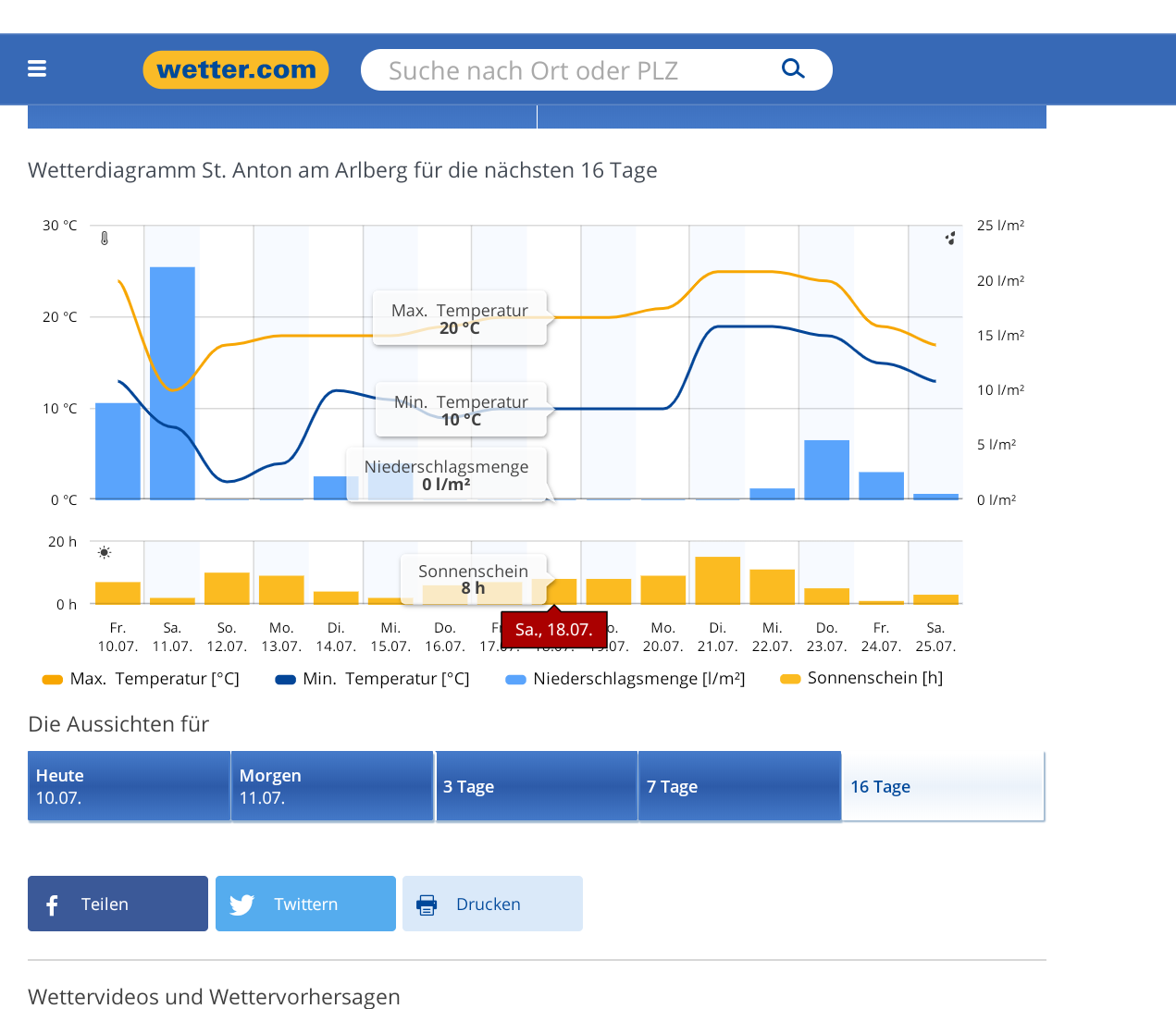Open the 3 Tage forecast tab
The width and height of the screenshot is (1176, 1009).
point(536,786)
